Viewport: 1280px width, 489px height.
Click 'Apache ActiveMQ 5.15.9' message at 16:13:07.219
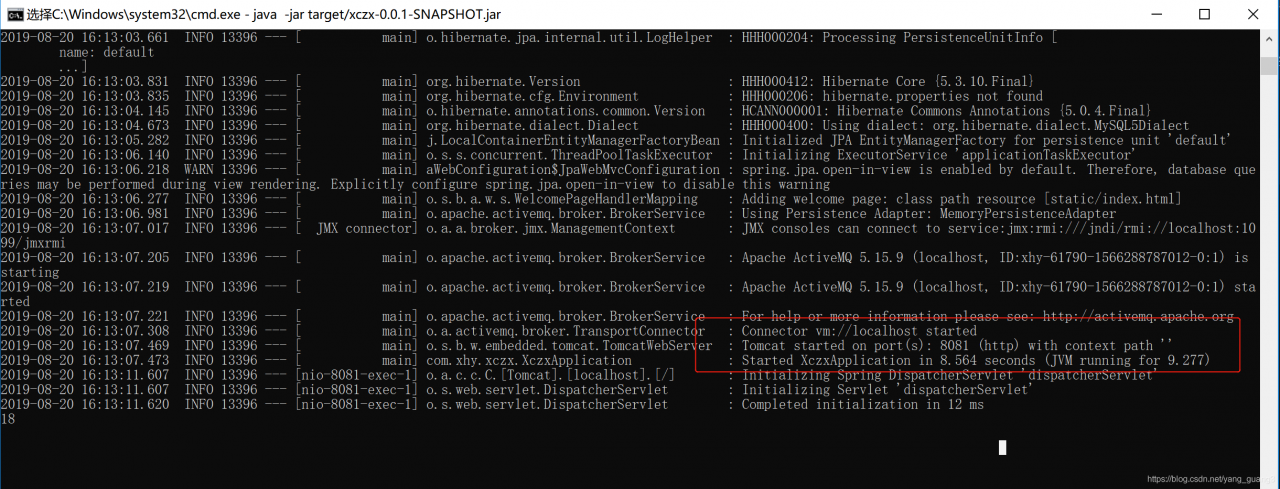[823, 287]
